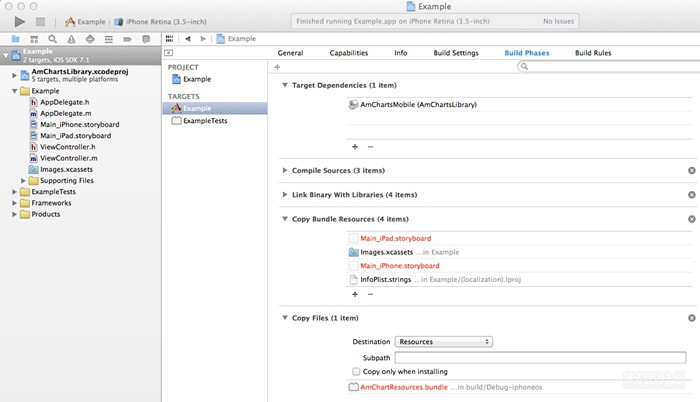
Task: Open the Find navigator magnifier
Action: 53,39
